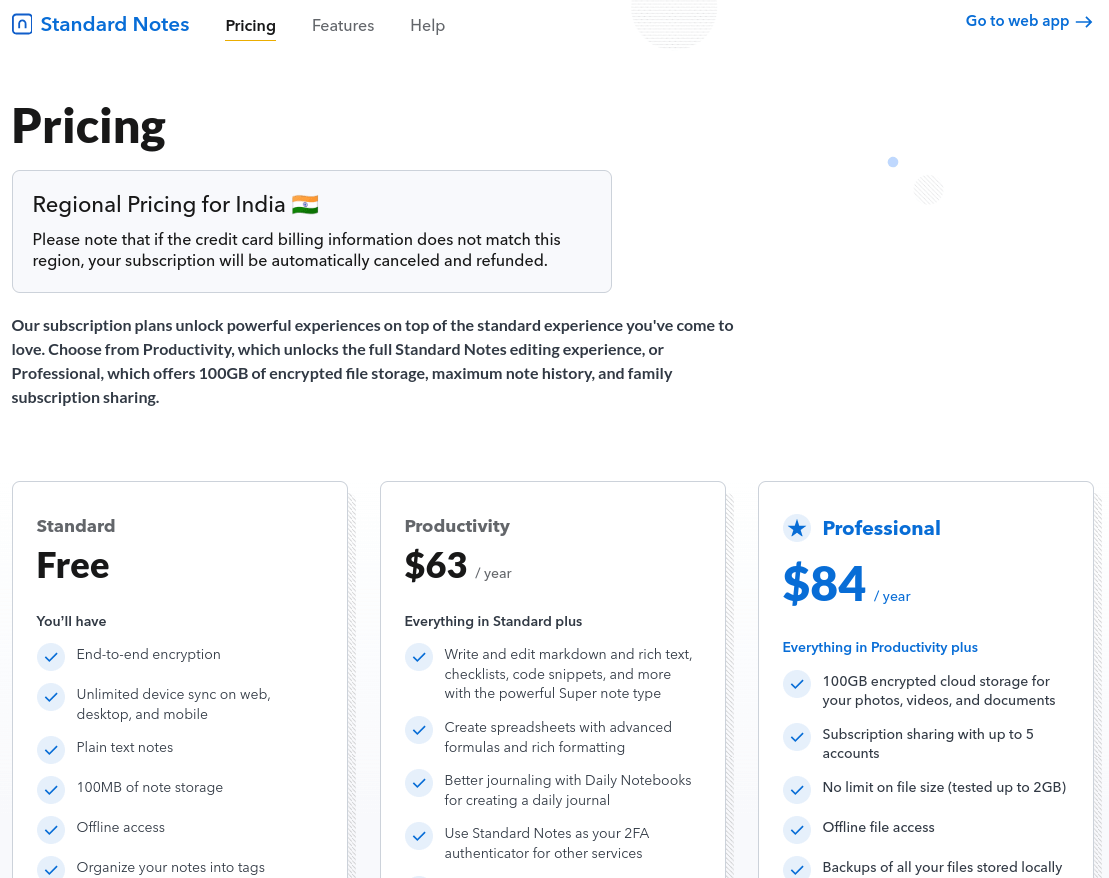Click the Pricing page title
Screen dimensions: 1109x878
point(88,126)
